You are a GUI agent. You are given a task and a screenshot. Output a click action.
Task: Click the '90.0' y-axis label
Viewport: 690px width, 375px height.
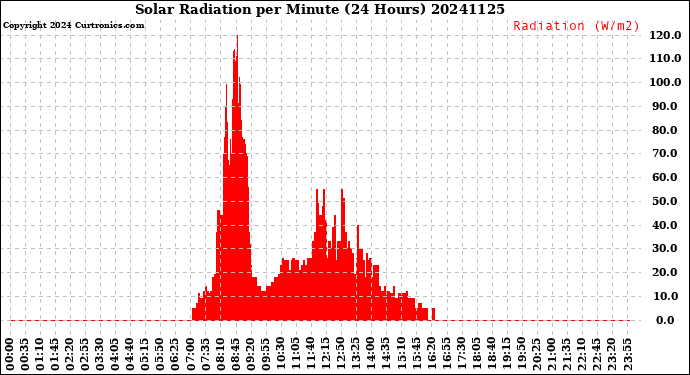(x=665, y=106)
